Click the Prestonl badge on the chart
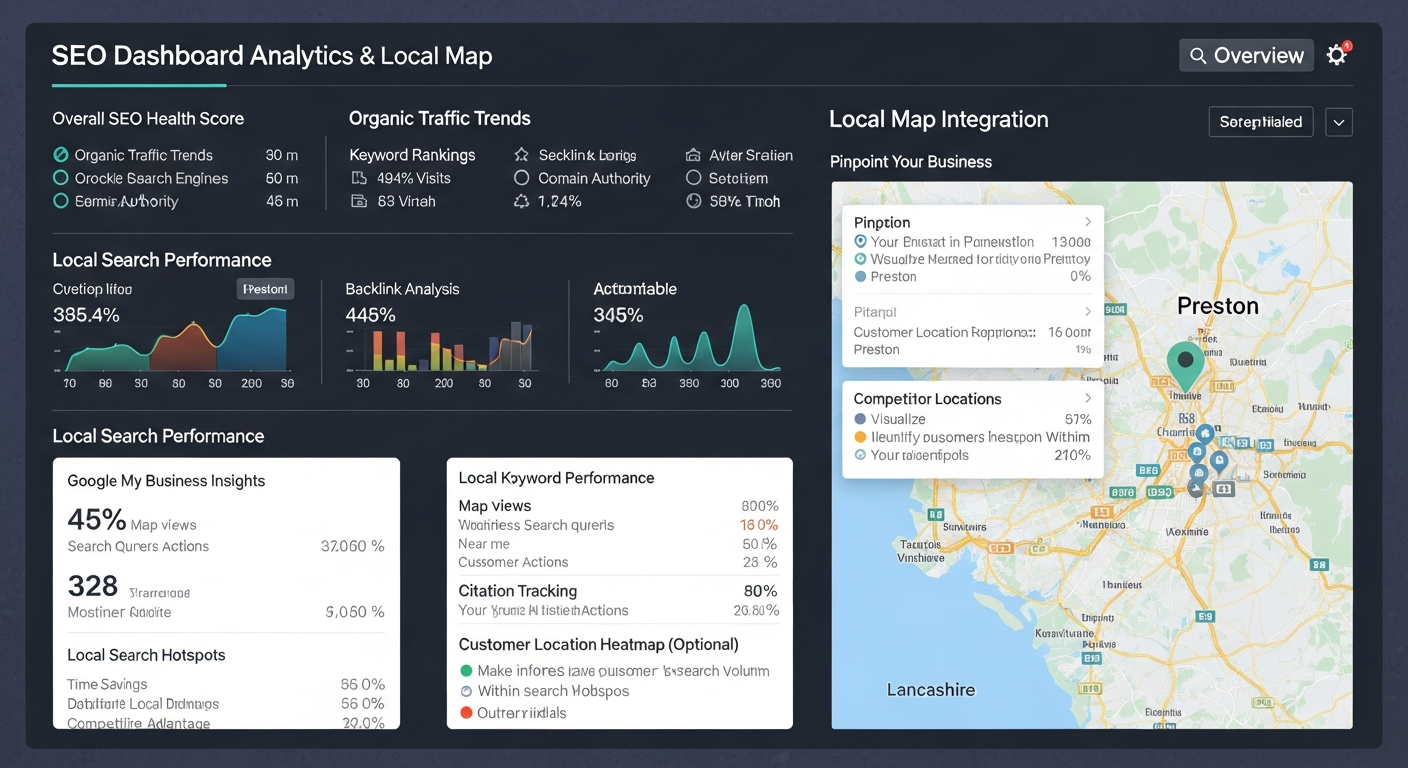The image size is (1408, 768). tap(266, 289)
